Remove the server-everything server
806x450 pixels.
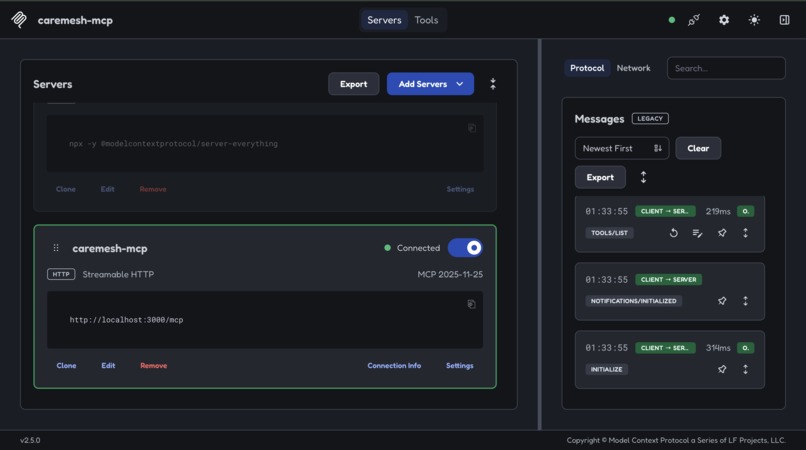(153, 189)
